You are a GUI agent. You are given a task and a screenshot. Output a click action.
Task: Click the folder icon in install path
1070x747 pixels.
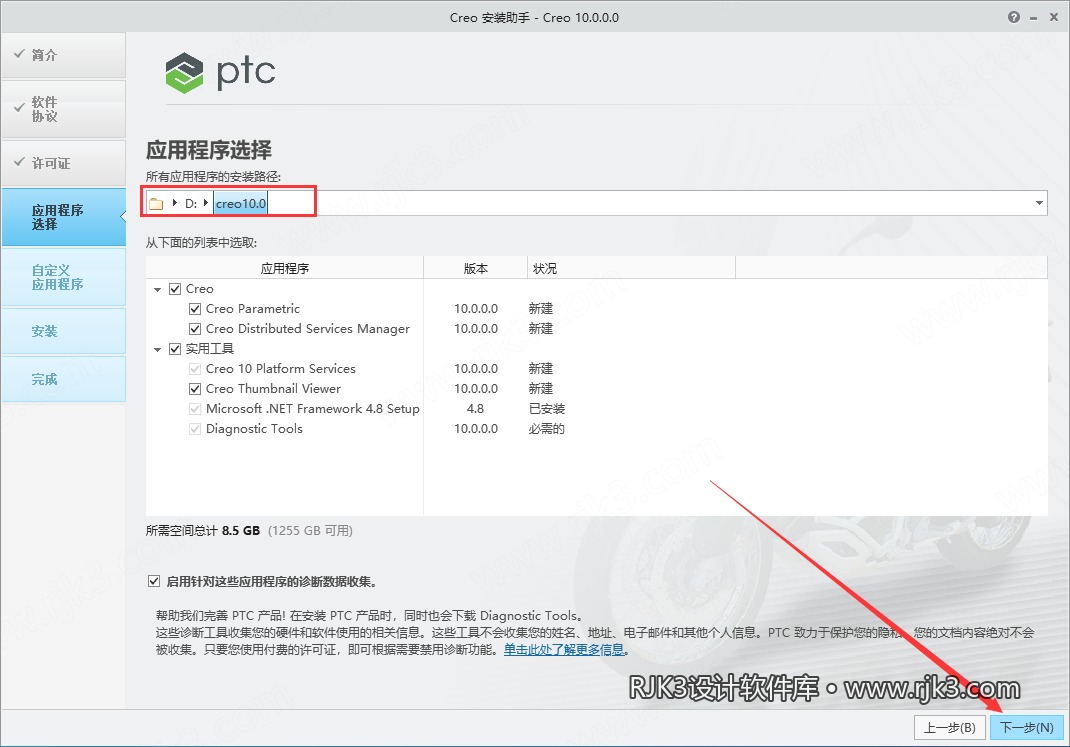click(x=156, y=203)
